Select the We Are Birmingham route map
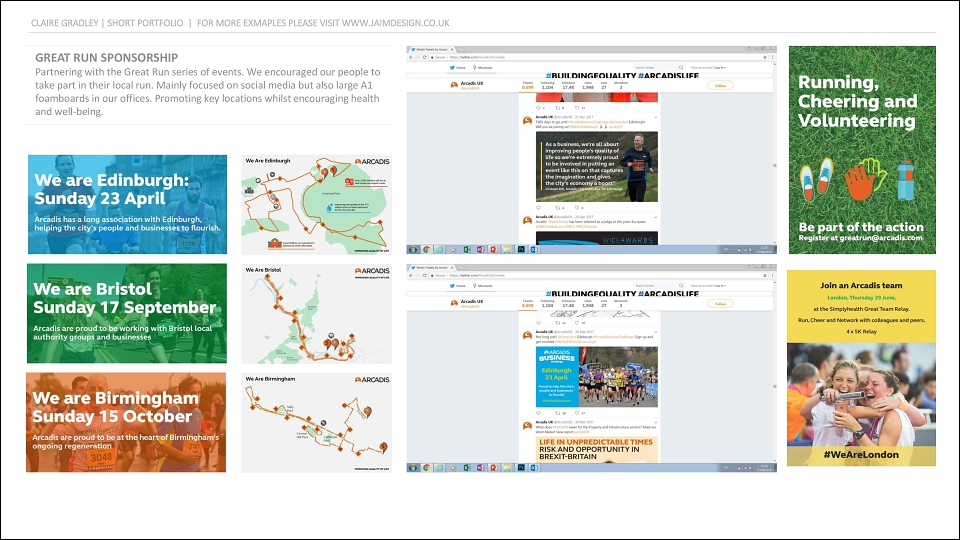 [317, 422]
